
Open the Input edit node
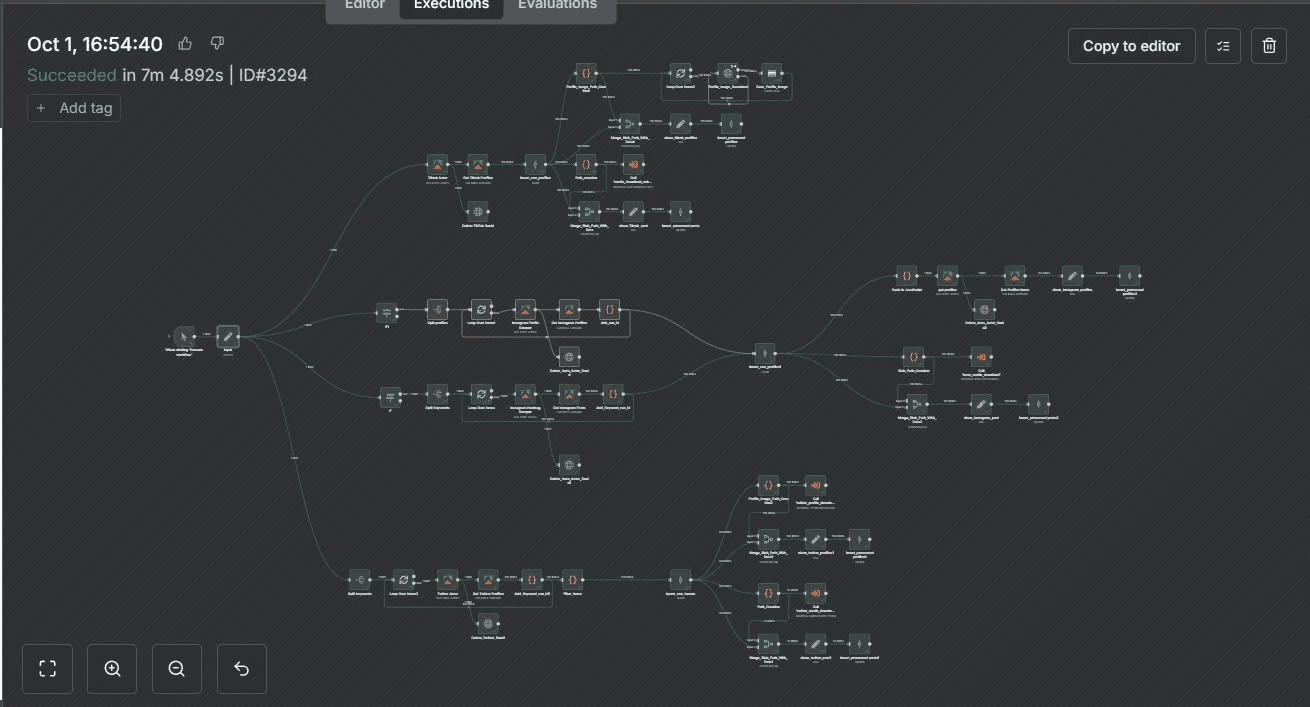(x=228, y=336)
